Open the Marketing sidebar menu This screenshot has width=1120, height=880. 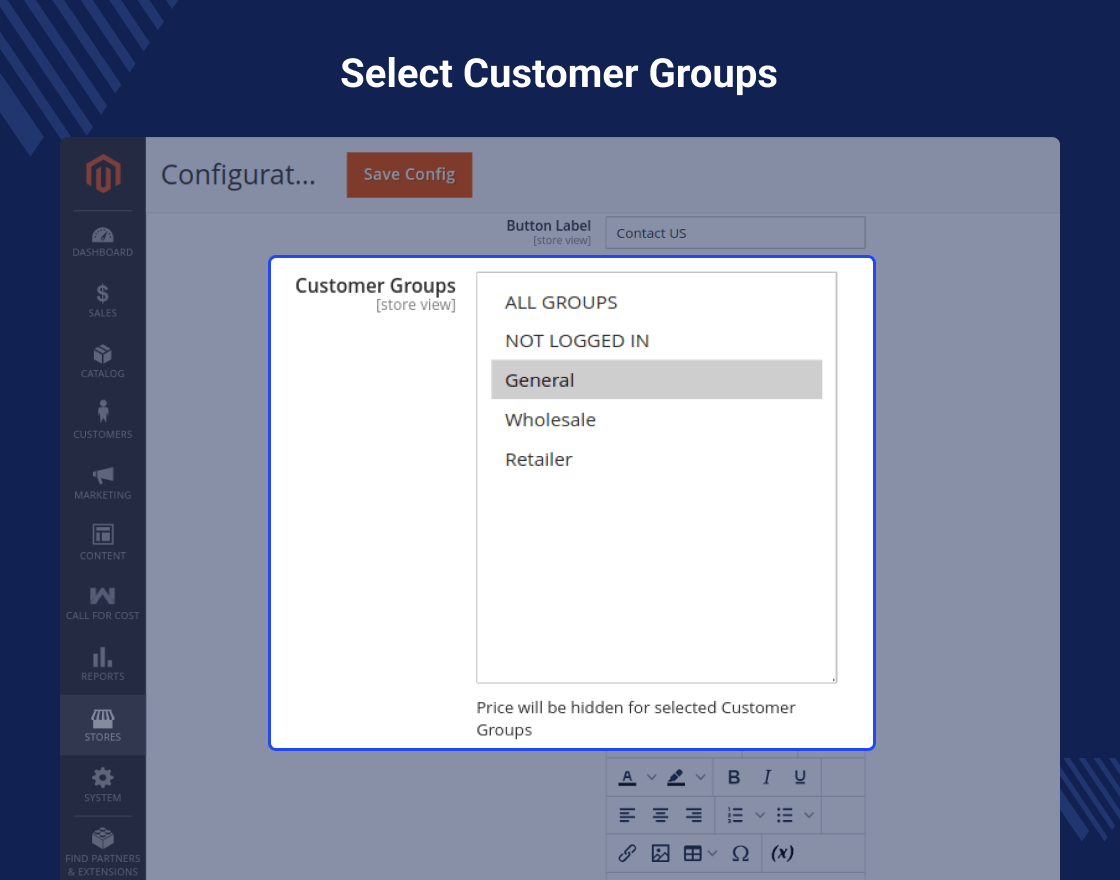click(103, 484)
